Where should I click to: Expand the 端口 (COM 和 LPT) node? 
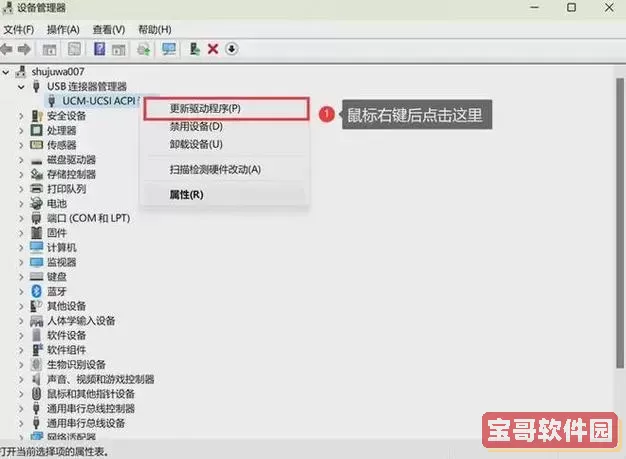pyautogui.click(x=22, y=218)
